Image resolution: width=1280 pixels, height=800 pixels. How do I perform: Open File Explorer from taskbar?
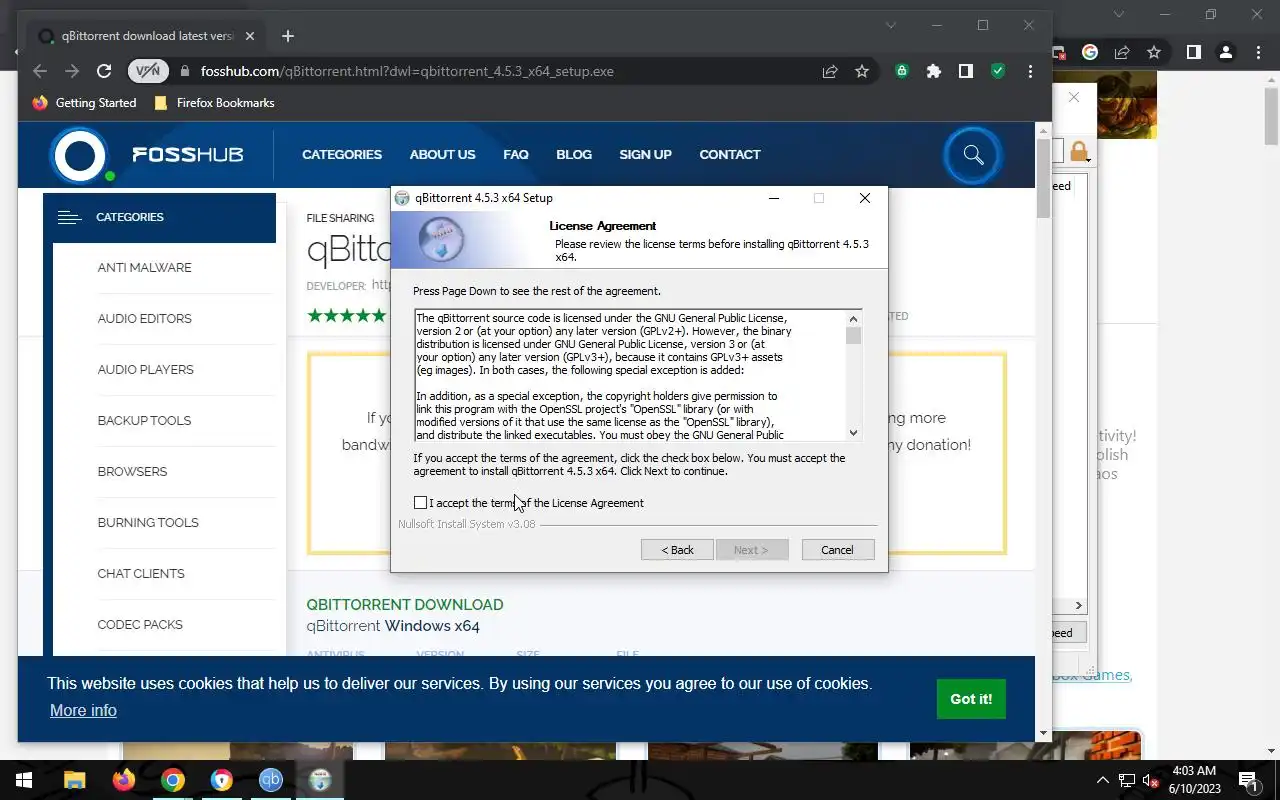(75, 780)
